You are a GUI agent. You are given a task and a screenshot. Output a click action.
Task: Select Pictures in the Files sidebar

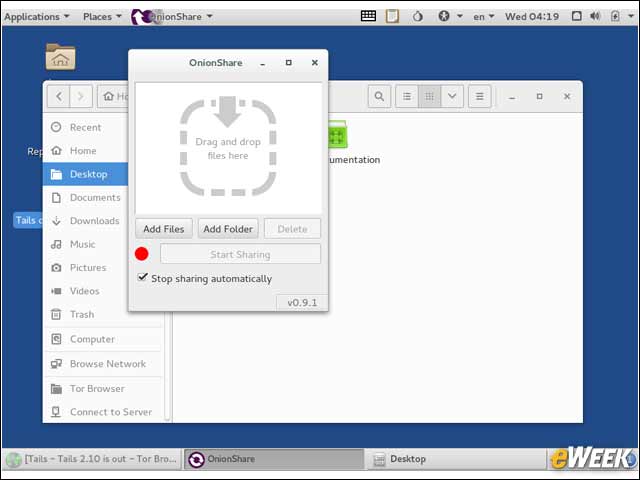[85, 267]
